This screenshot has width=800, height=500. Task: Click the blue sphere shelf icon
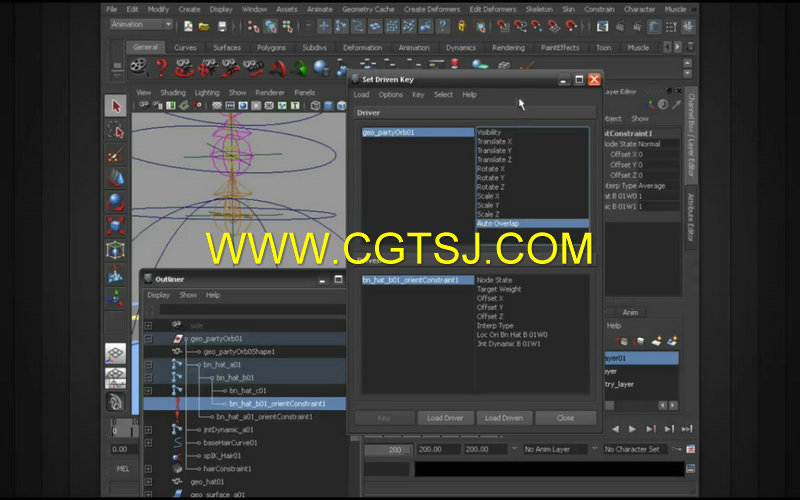point(321,67)
